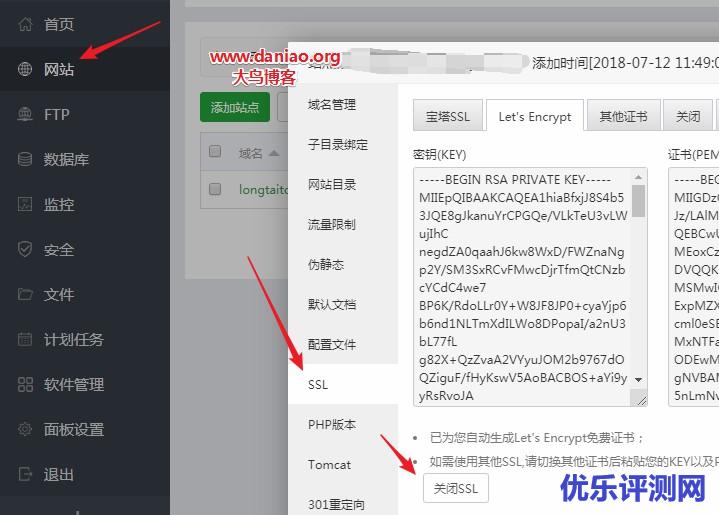Click the 密钥(KEY) label

pos(439,155)
